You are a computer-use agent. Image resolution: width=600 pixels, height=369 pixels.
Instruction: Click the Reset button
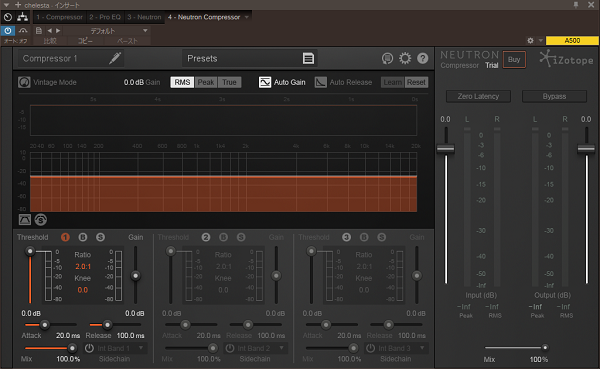pyautogui.click(x=416, y=82)
